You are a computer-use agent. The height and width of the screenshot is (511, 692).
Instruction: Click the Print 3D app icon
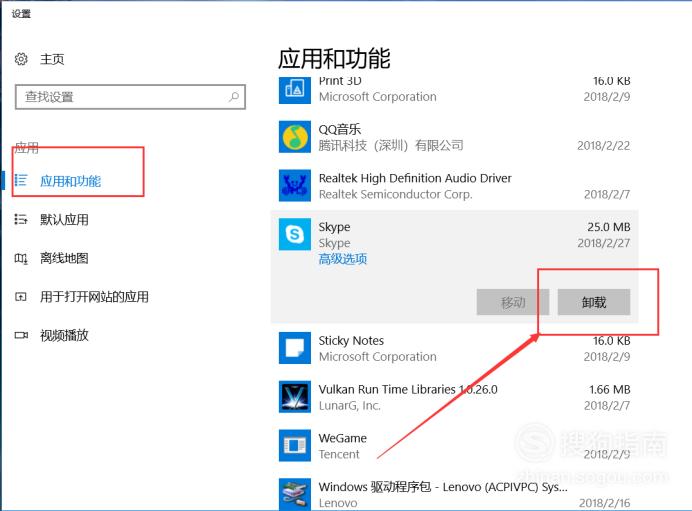tap(295, 90)
